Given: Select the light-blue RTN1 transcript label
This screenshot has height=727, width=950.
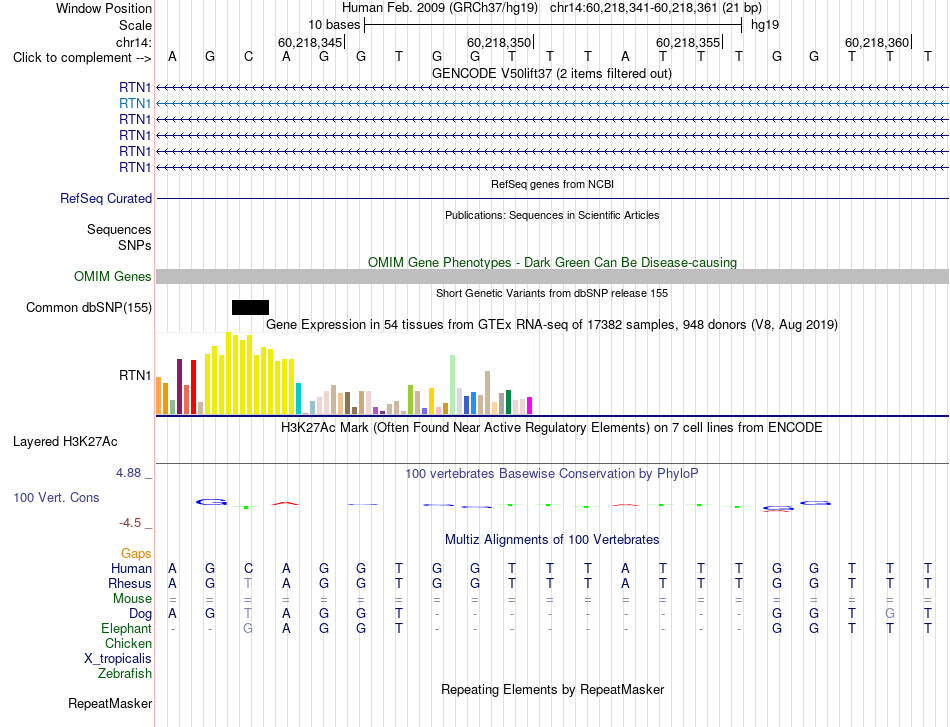Looking at the screenshot, I should [x=135, y=104].
